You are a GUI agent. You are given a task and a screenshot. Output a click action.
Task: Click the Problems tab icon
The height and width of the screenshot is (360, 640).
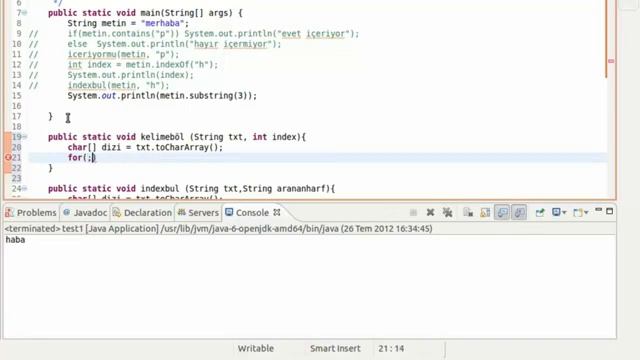[9, 212]
